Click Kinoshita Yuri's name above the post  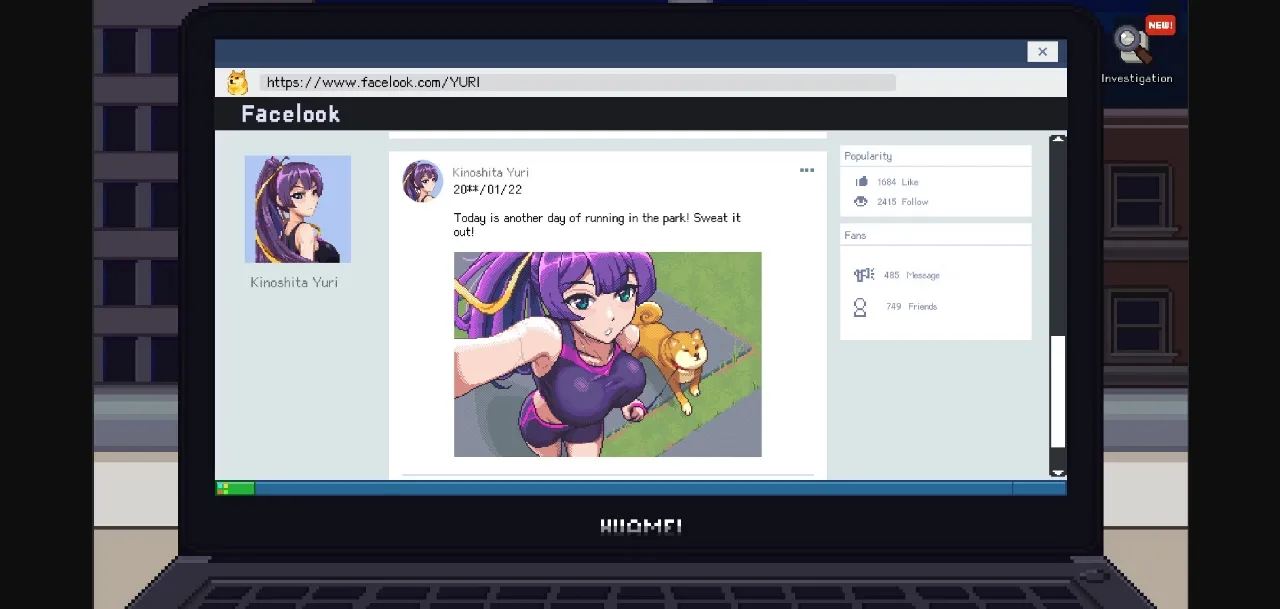pyautogui.click(x=490, y=172)
